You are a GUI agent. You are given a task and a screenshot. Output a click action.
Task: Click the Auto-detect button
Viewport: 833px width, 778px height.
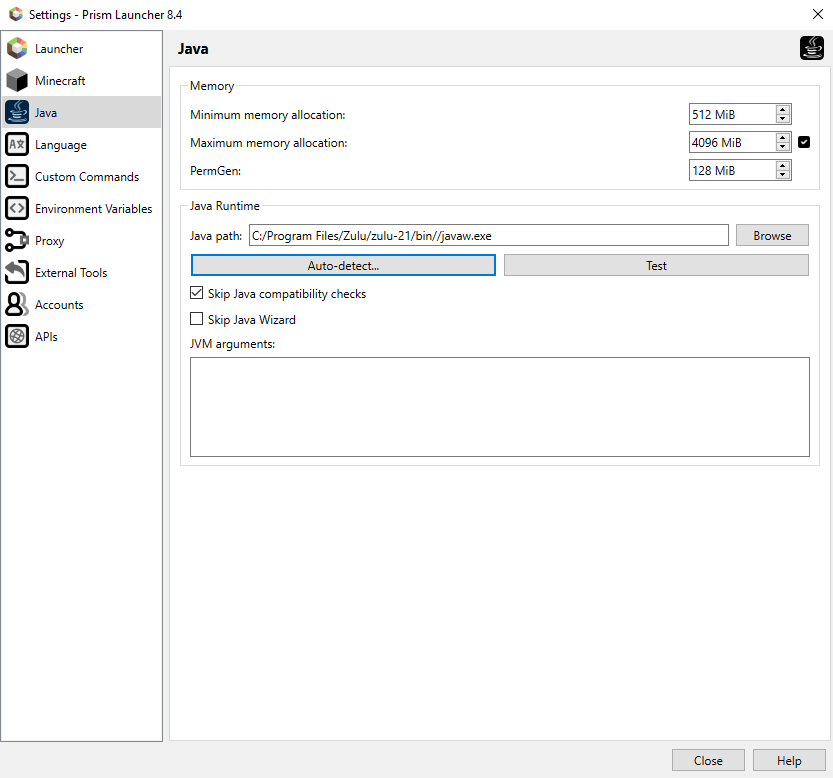click(x=343, y=265)
